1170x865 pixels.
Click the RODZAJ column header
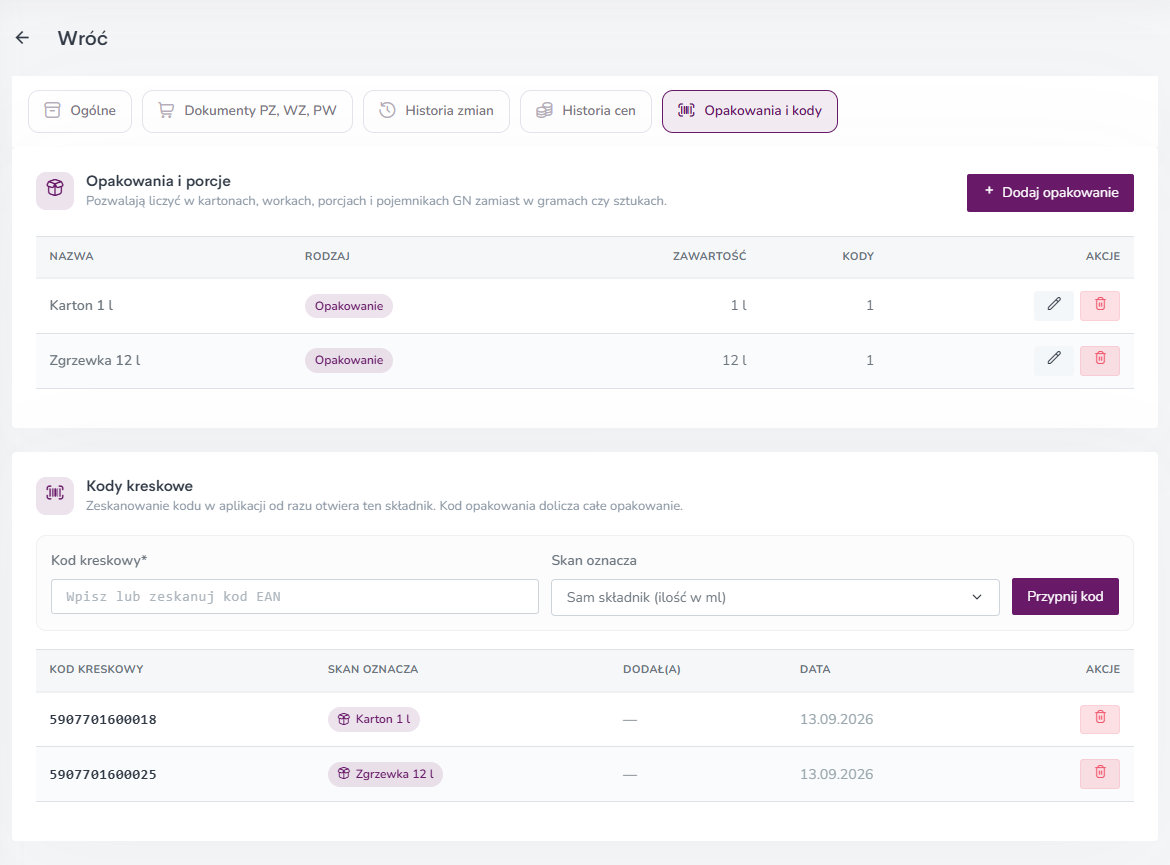(x=328, y=256)
